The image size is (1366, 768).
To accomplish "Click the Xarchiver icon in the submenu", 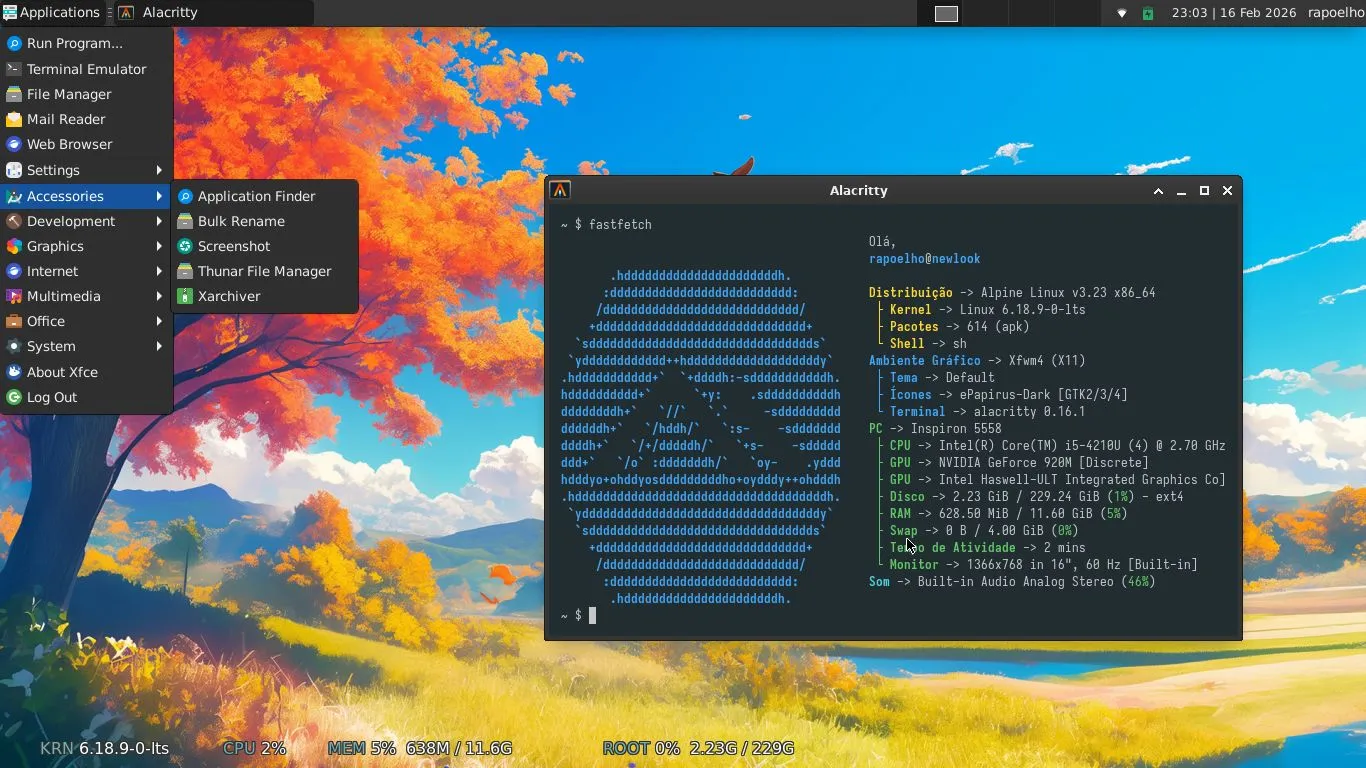I will click(x=185, y=296).
